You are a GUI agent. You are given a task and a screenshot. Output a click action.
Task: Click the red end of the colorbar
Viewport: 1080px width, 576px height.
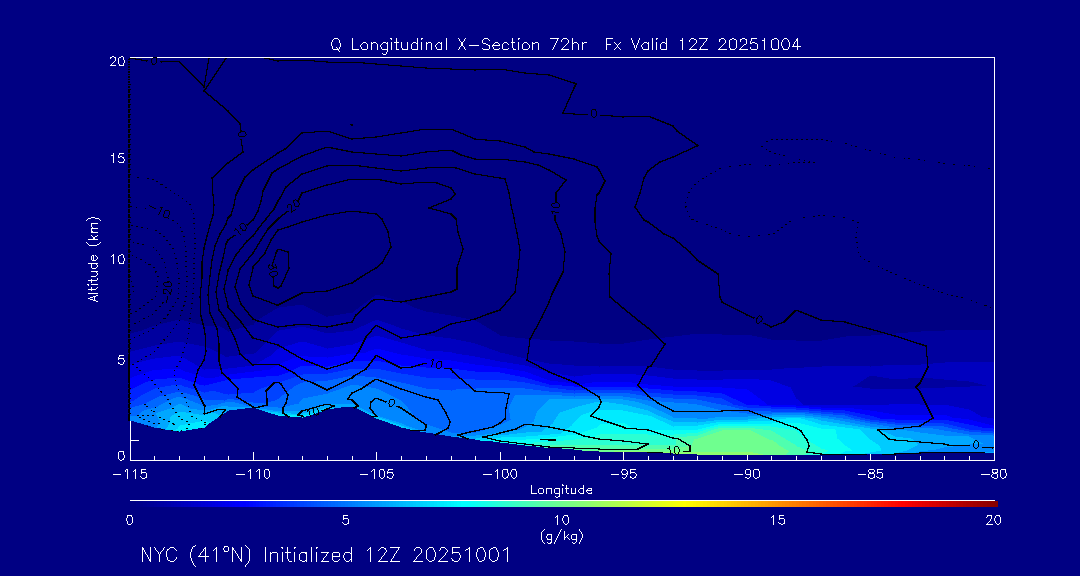[988, 502]
